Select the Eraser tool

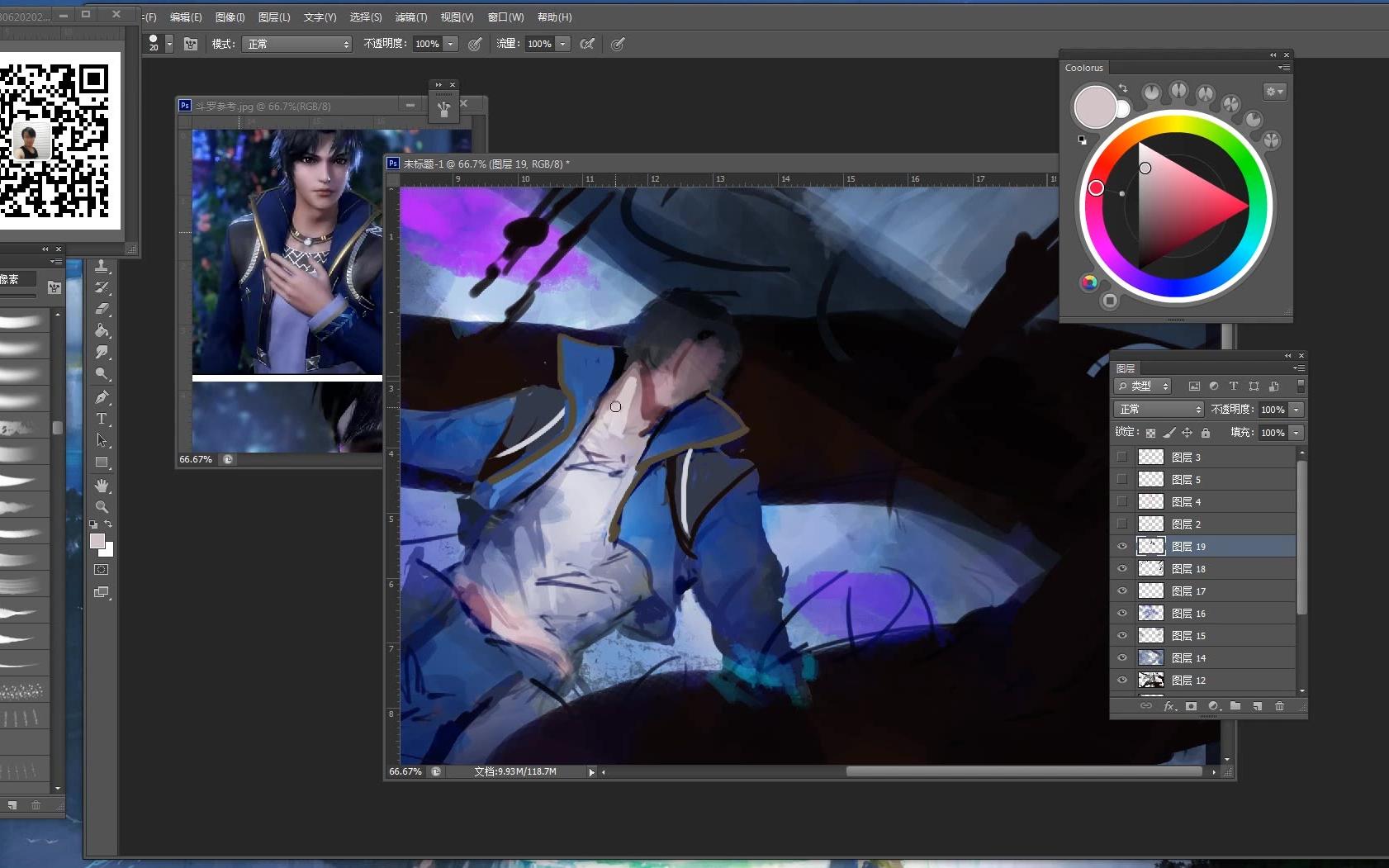pyautogui.click(x=102, y=309)
